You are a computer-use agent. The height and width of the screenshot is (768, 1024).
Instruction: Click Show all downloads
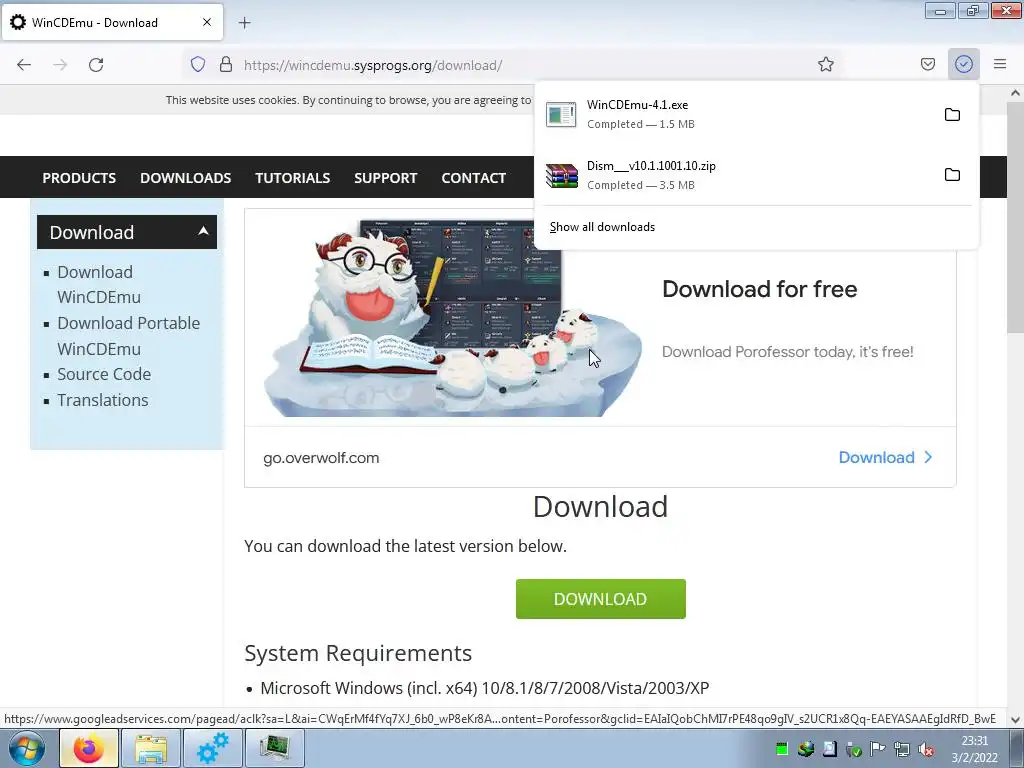click(602, 227)
